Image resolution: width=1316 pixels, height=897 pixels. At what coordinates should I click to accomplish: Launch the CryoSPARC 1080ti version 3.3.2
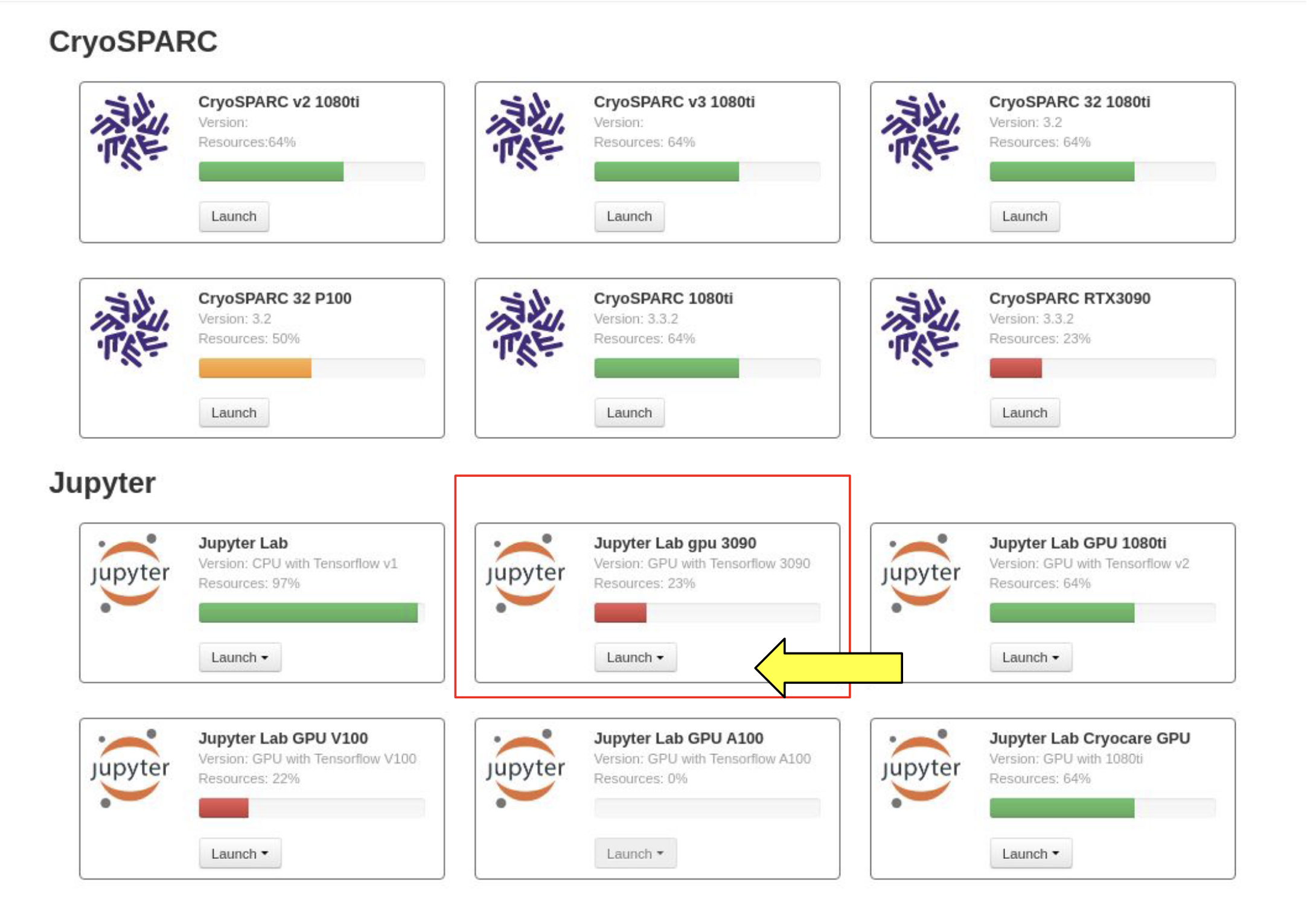click(629, 413)
